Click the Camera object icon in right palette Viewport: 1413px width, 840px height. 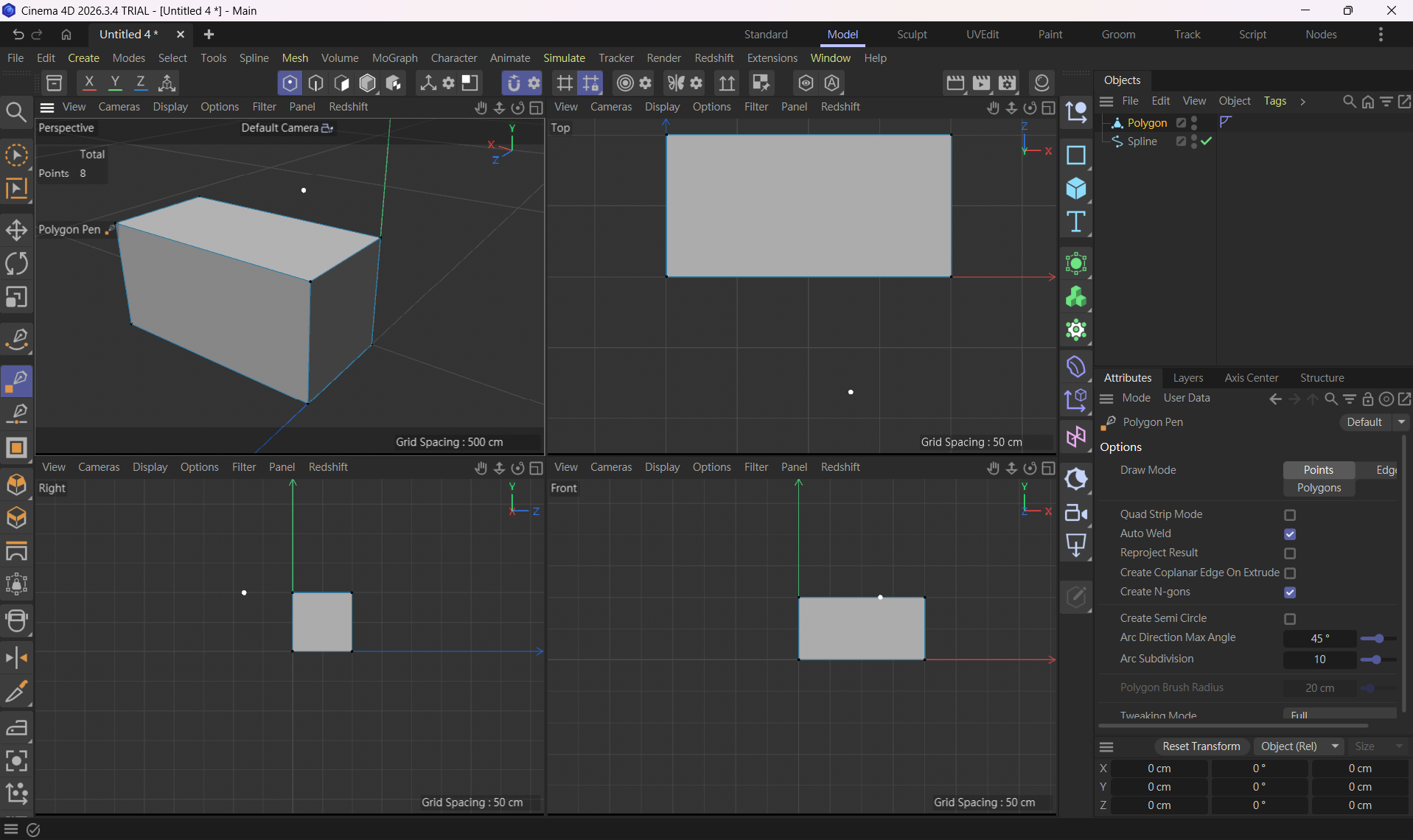(1076, 513)
